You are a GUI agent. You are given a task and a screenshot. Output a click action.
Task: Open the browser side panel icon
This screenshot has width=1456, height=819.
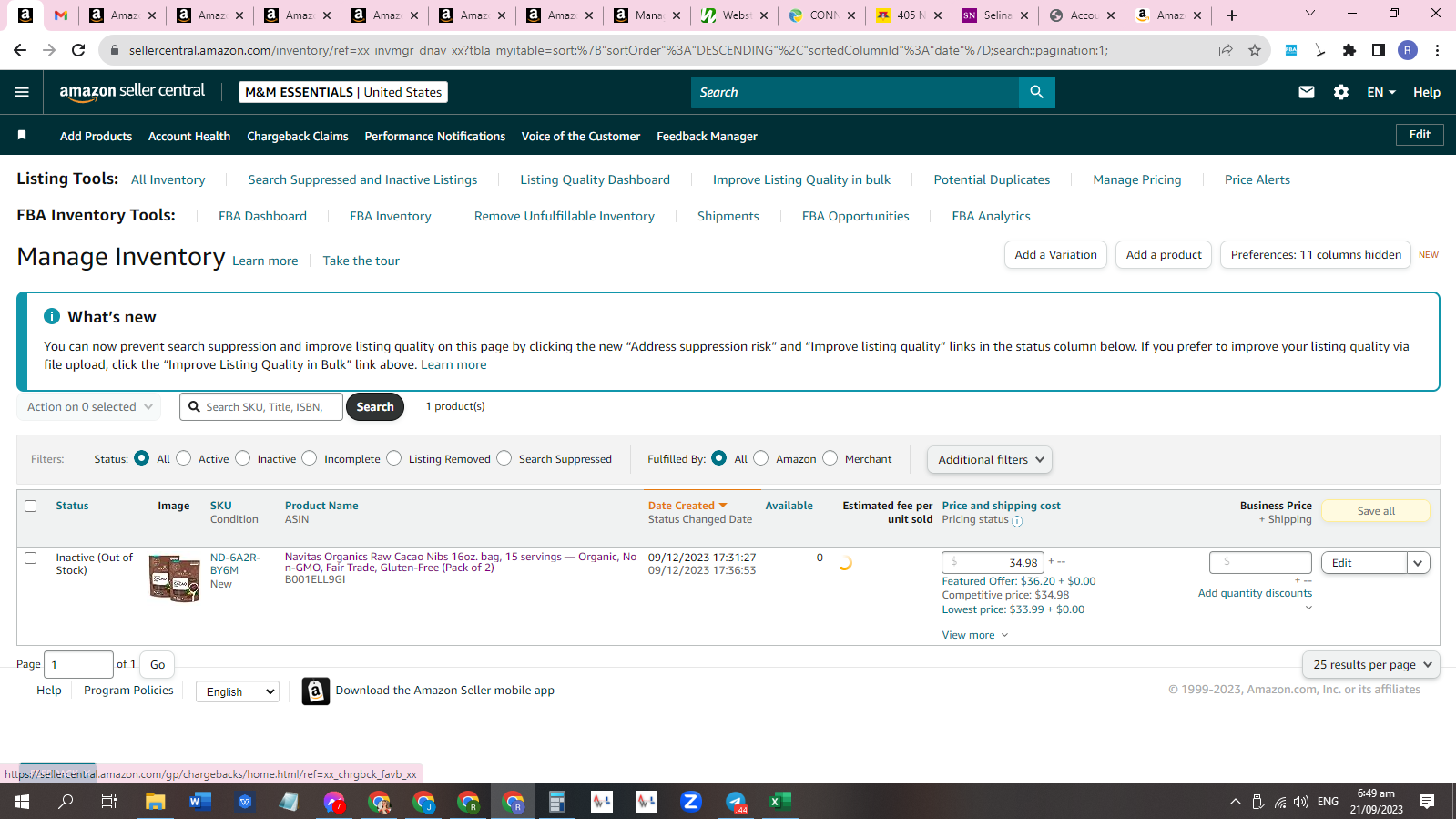click(1378, 50)
